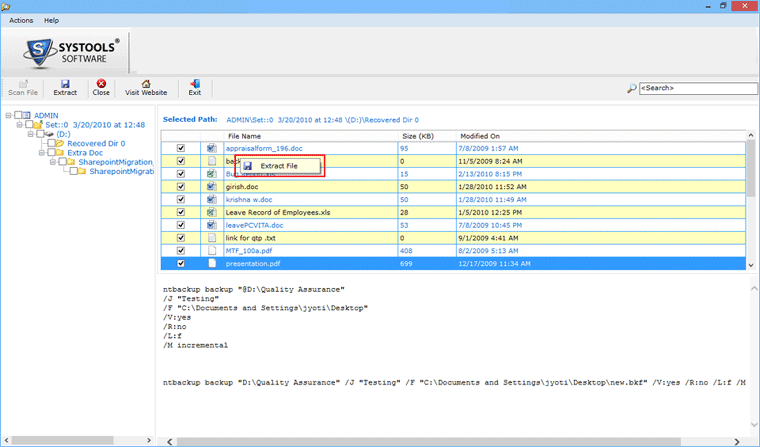
Task: Click the search magnifier icon
Action: tap(632, 88)
